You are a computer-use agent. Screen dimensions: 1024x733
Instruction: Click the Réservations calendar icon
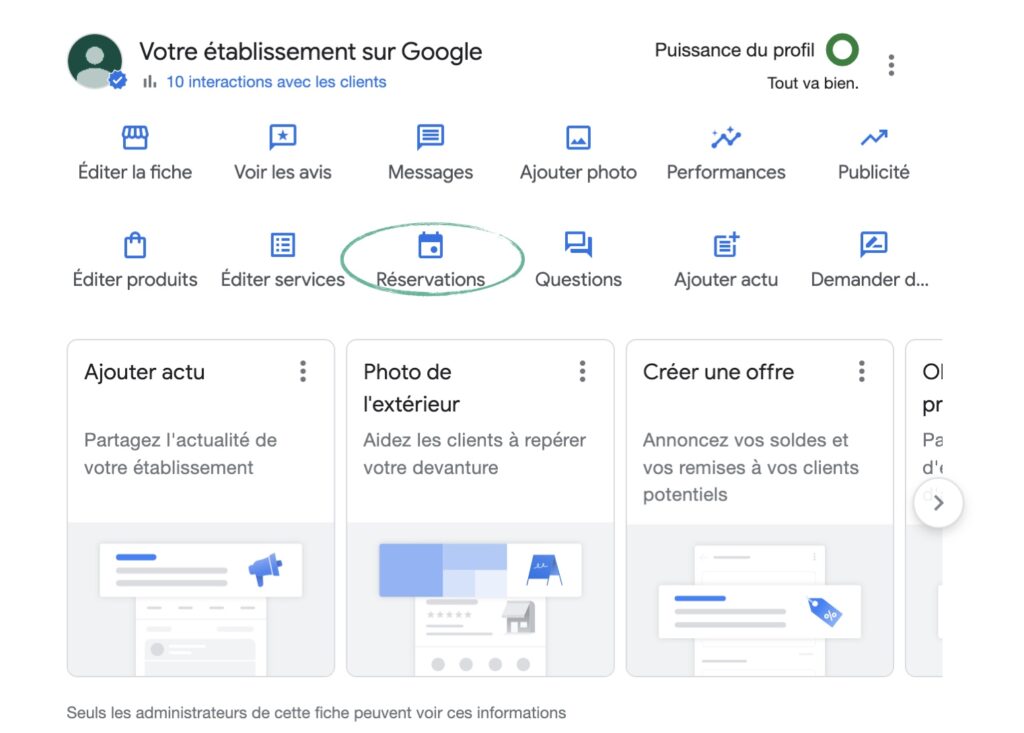pos(430,245)
